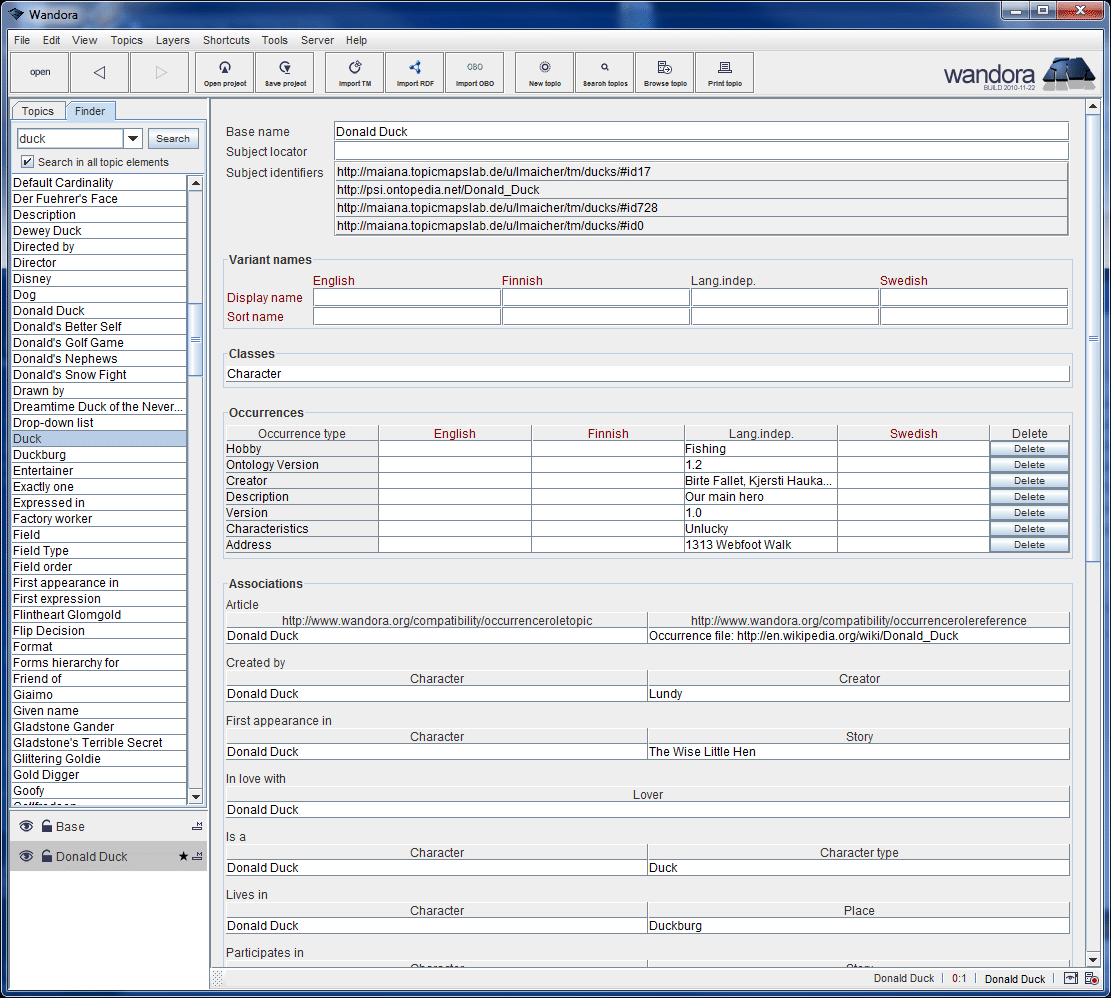Image resolution: width=1111 pixels, height=998 pixels.
Task: Click the Character class entry
Action: pyautogui.click(x=647, y=373)
